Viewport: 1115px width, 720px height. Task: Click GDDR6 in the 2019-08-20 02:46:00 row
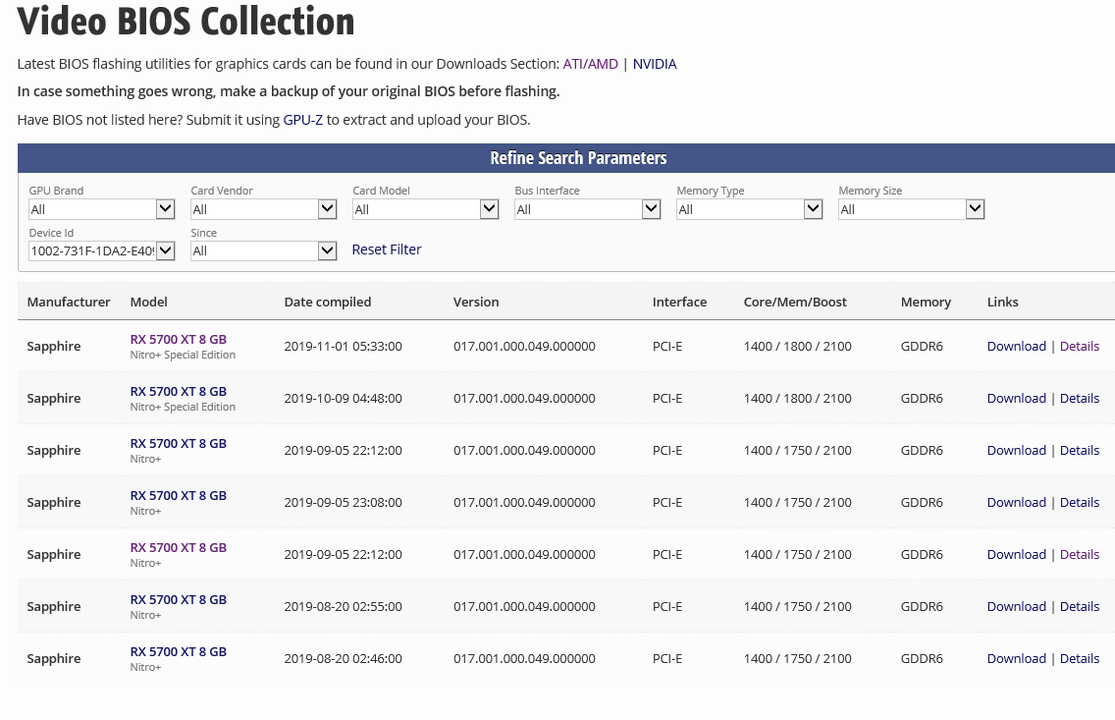(x=922, y=658)
